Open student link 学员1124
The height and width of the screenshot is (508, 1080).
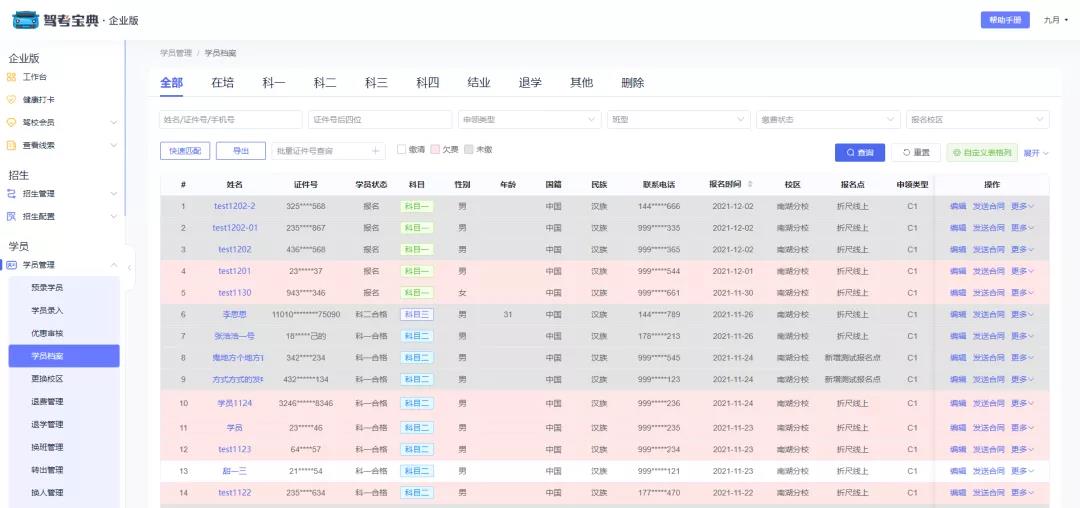235,403
